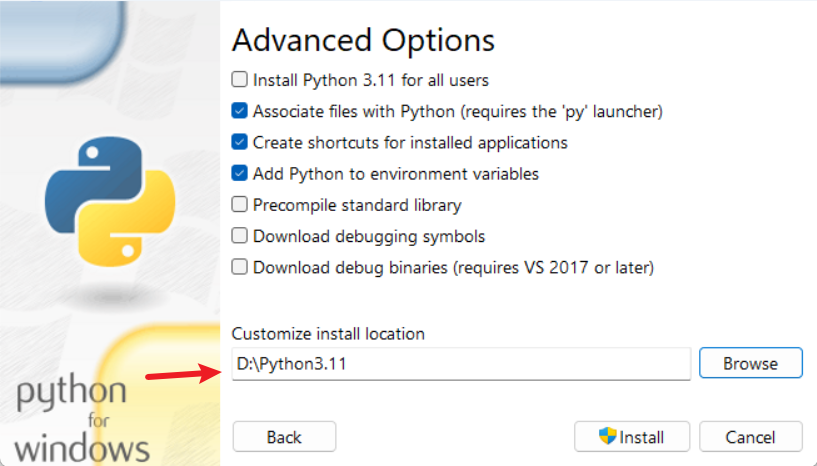Turn on Download debugging symbols checkbox
Screen dimensions: 817x466
239,237
